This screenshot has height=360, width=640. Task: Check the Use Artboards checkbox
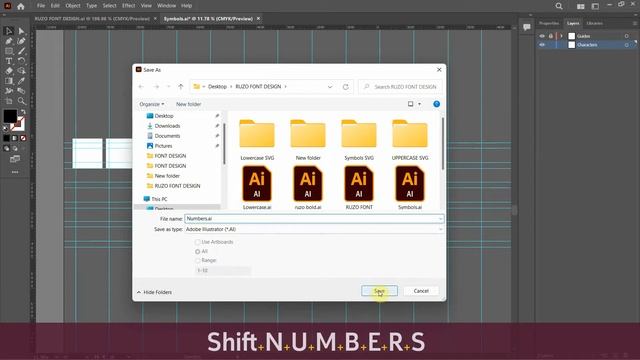click(x=198, y=242)
